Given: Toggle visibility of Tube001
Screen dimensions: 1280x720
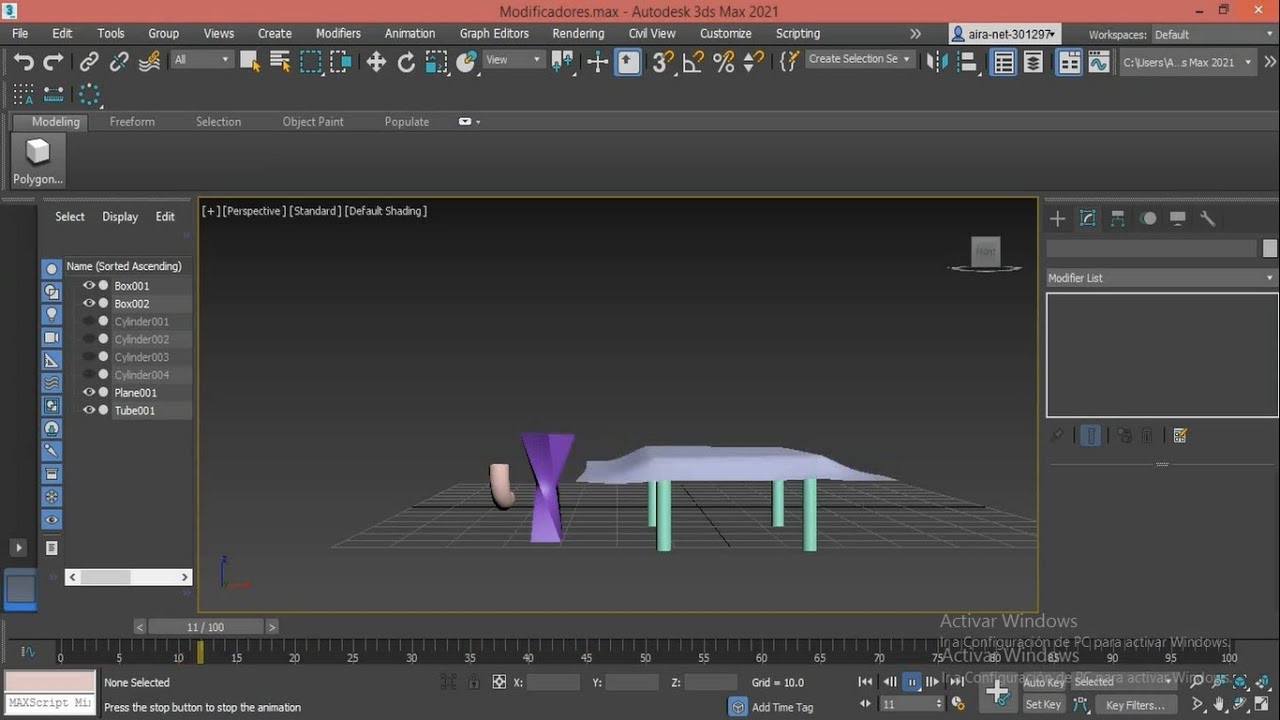Looking at the screenshot, I should coord(89,411).
